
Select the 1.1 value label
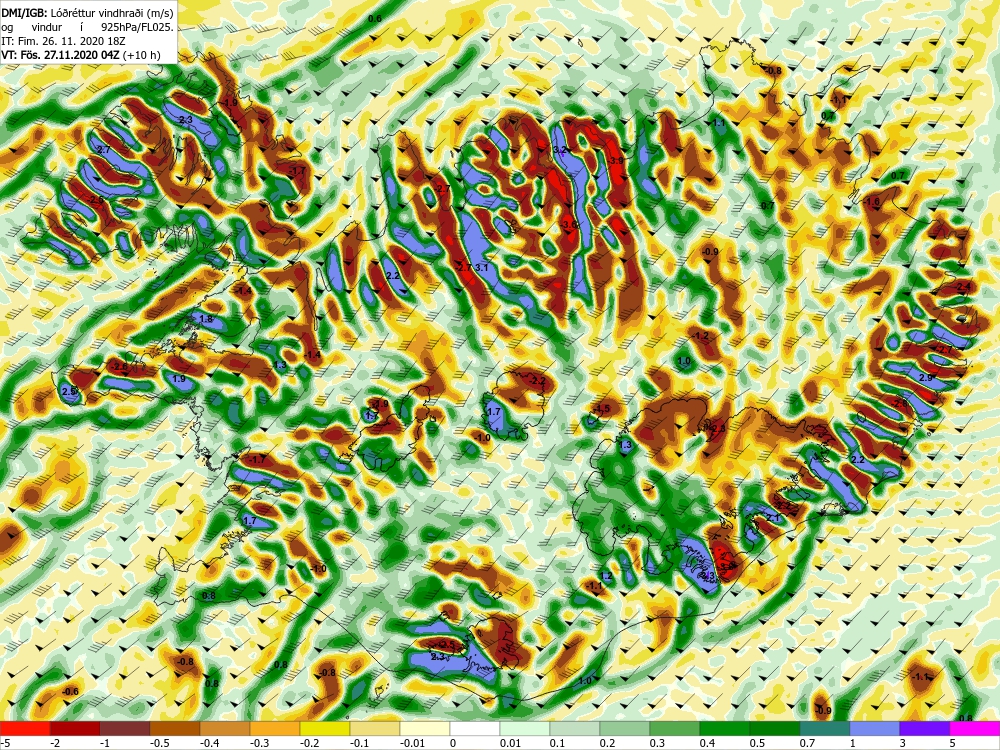pyautogui.click(x=719, y=122)
